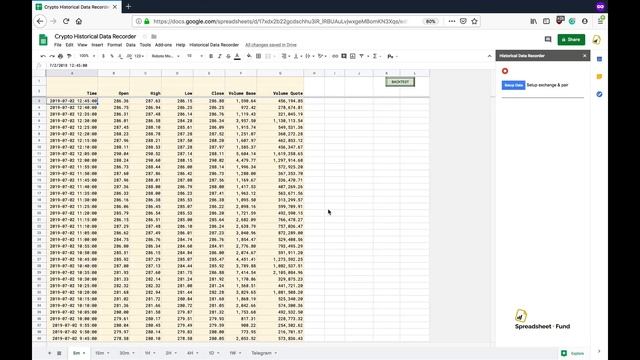Screen dimensions: 640x360
Task: Click All changes saved in Drive link
Action: [x=271, y=45]
